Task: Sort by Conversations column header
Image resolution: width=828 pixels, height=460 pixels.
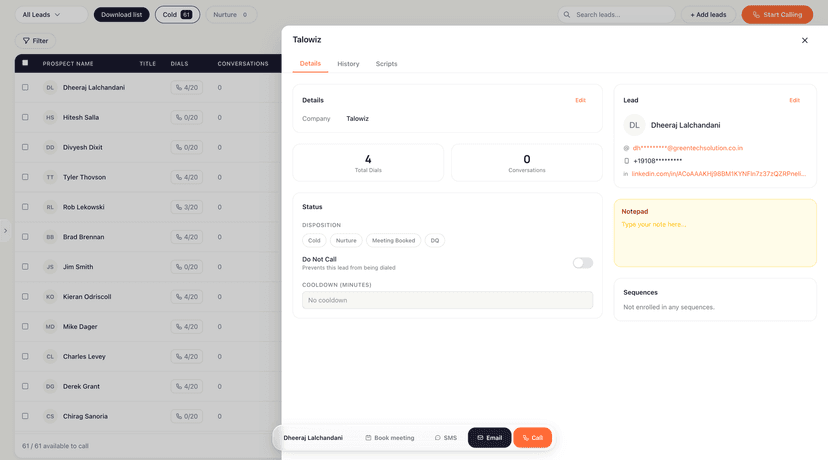Action: pos(243,64)
